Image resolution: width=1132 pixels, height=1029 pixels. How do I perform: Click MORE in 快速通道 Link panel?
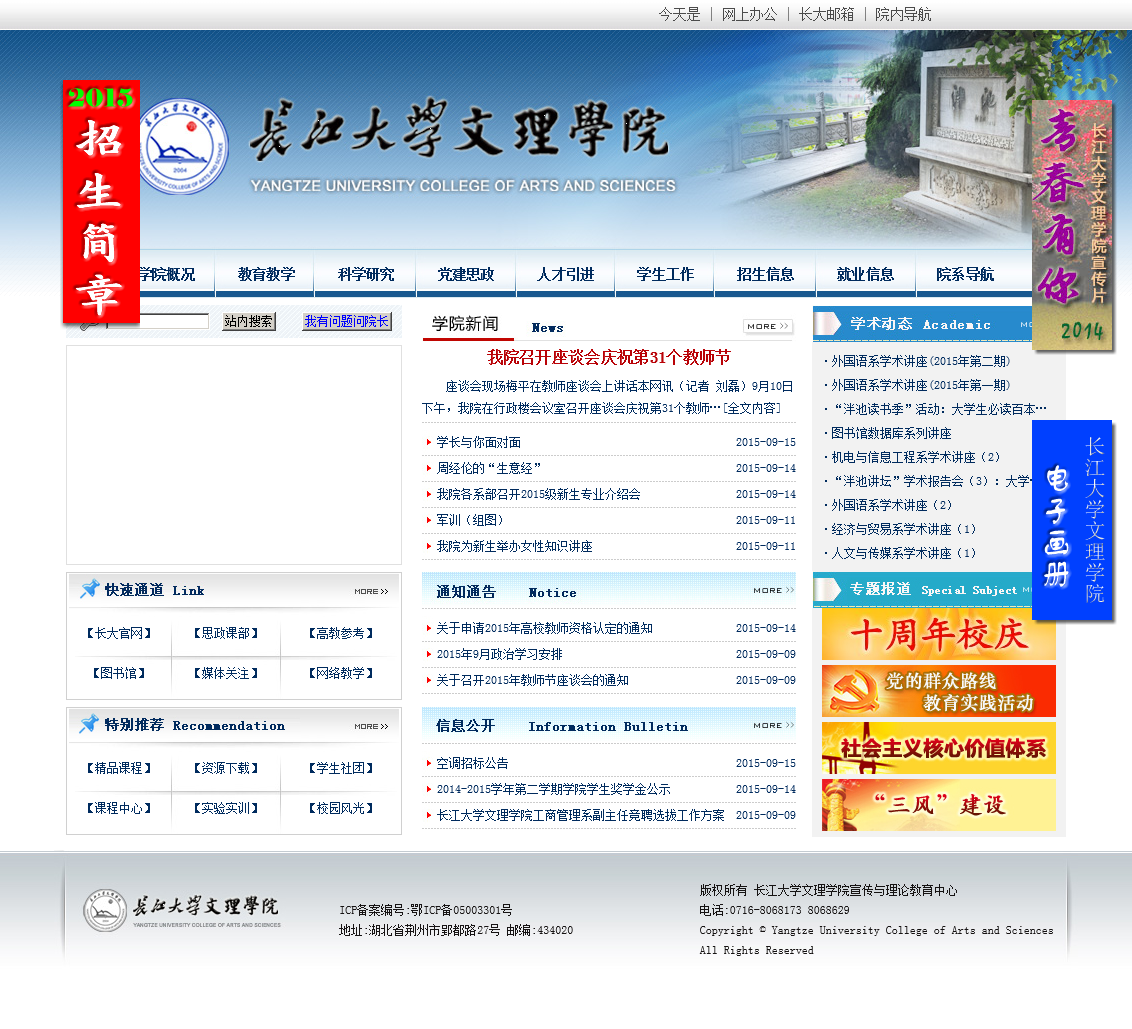click(371, 591)
